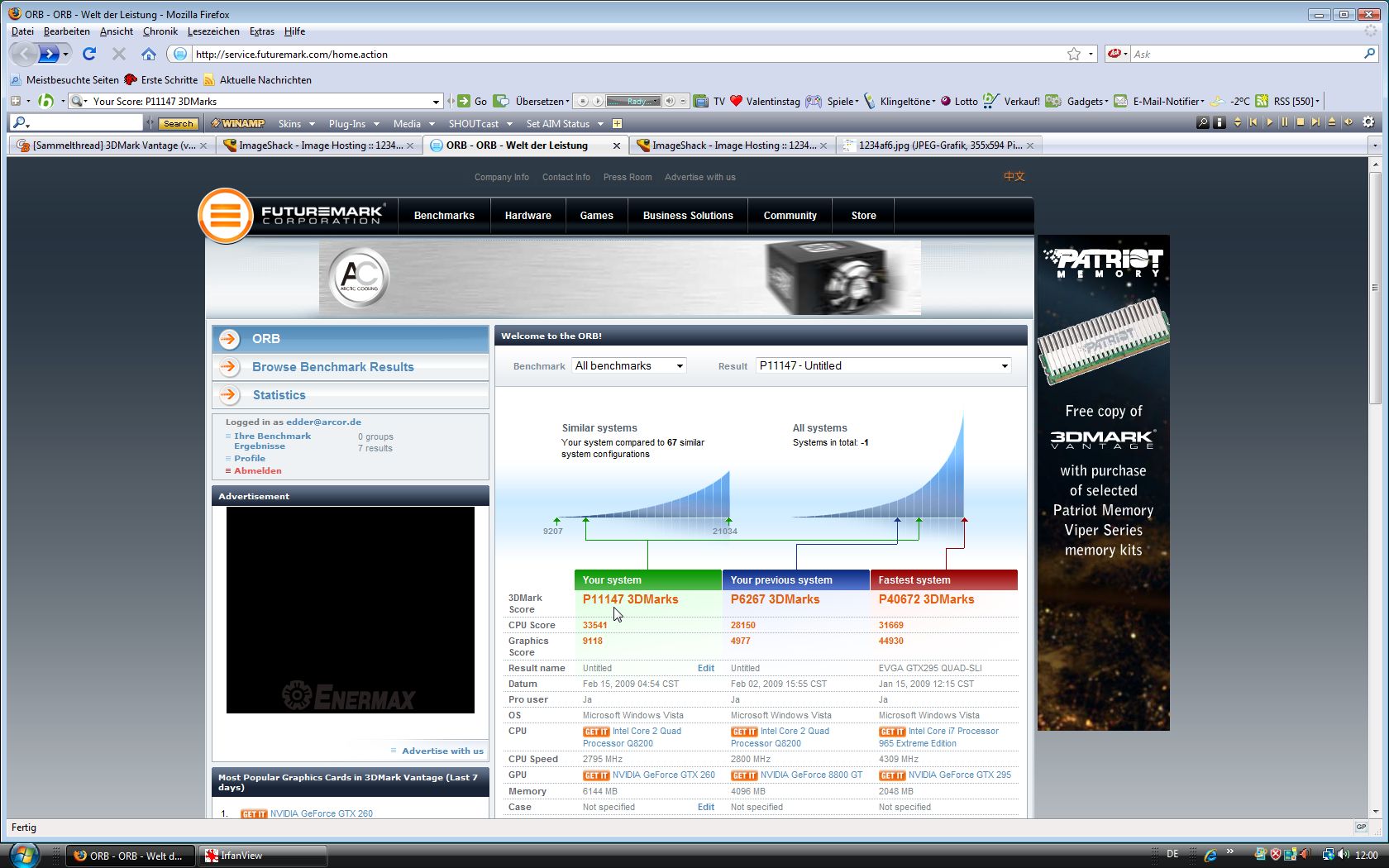
Task: Click the browser Reload button
Action: tap(89, 54)
